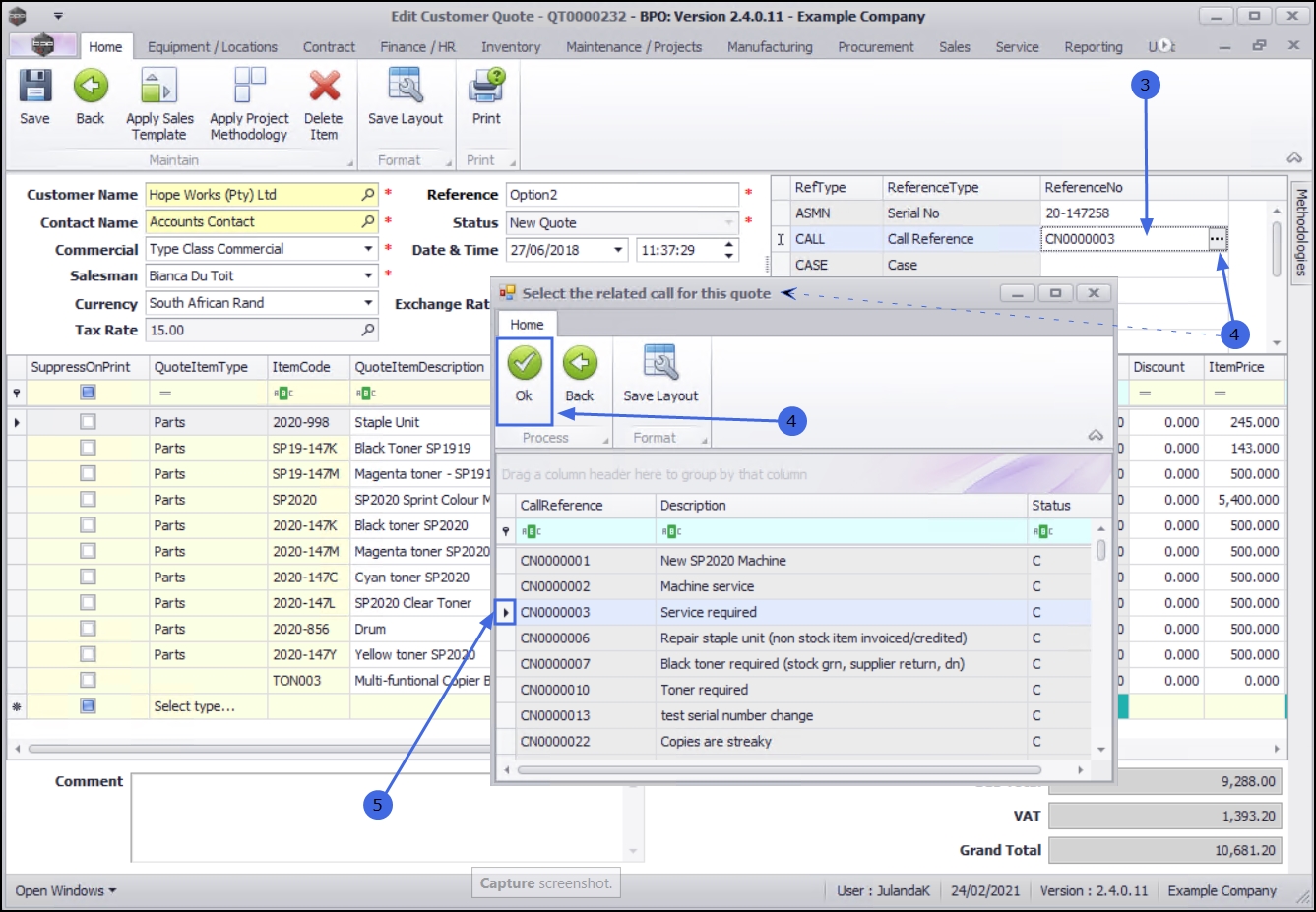
Task: Switch to the Procurement tab
Action: (x=876, y=47)
